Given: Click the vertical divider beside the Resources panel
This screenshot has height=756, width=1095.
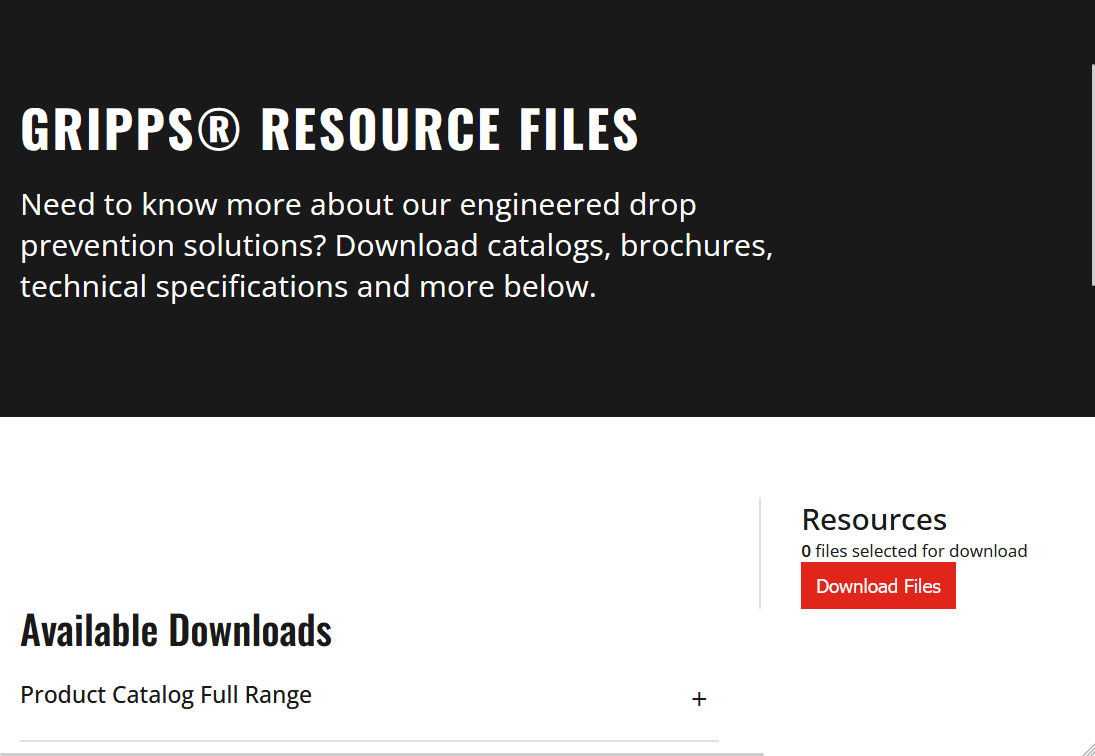Looking at the screenshot, I should pos(761,554).
